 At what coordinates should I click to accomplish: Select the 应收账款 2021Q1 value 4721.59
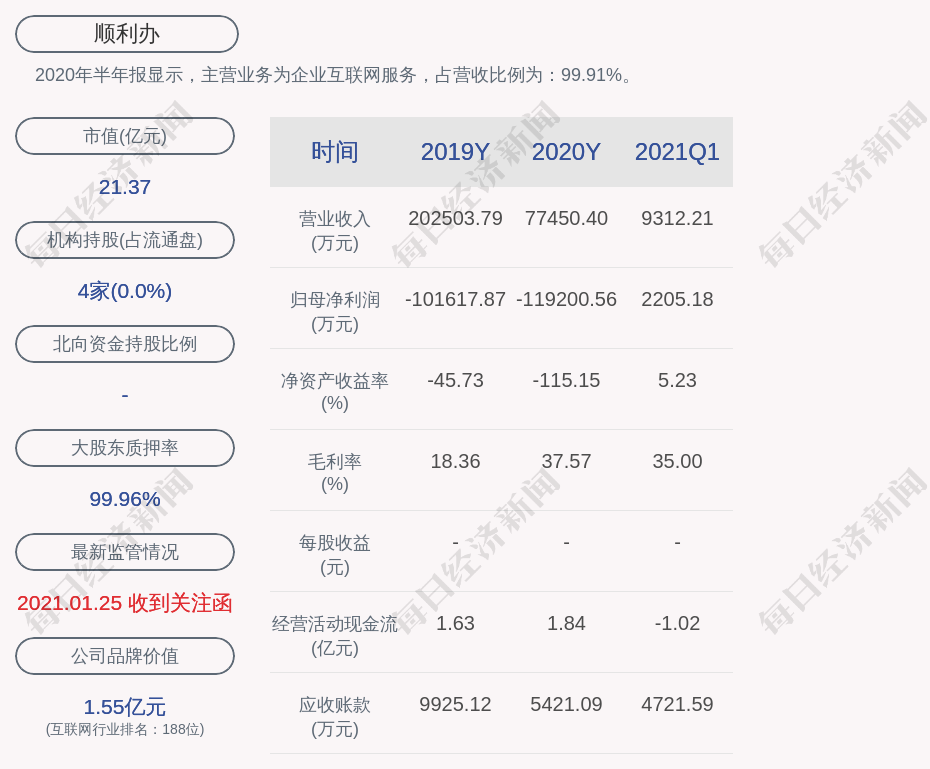677,704
